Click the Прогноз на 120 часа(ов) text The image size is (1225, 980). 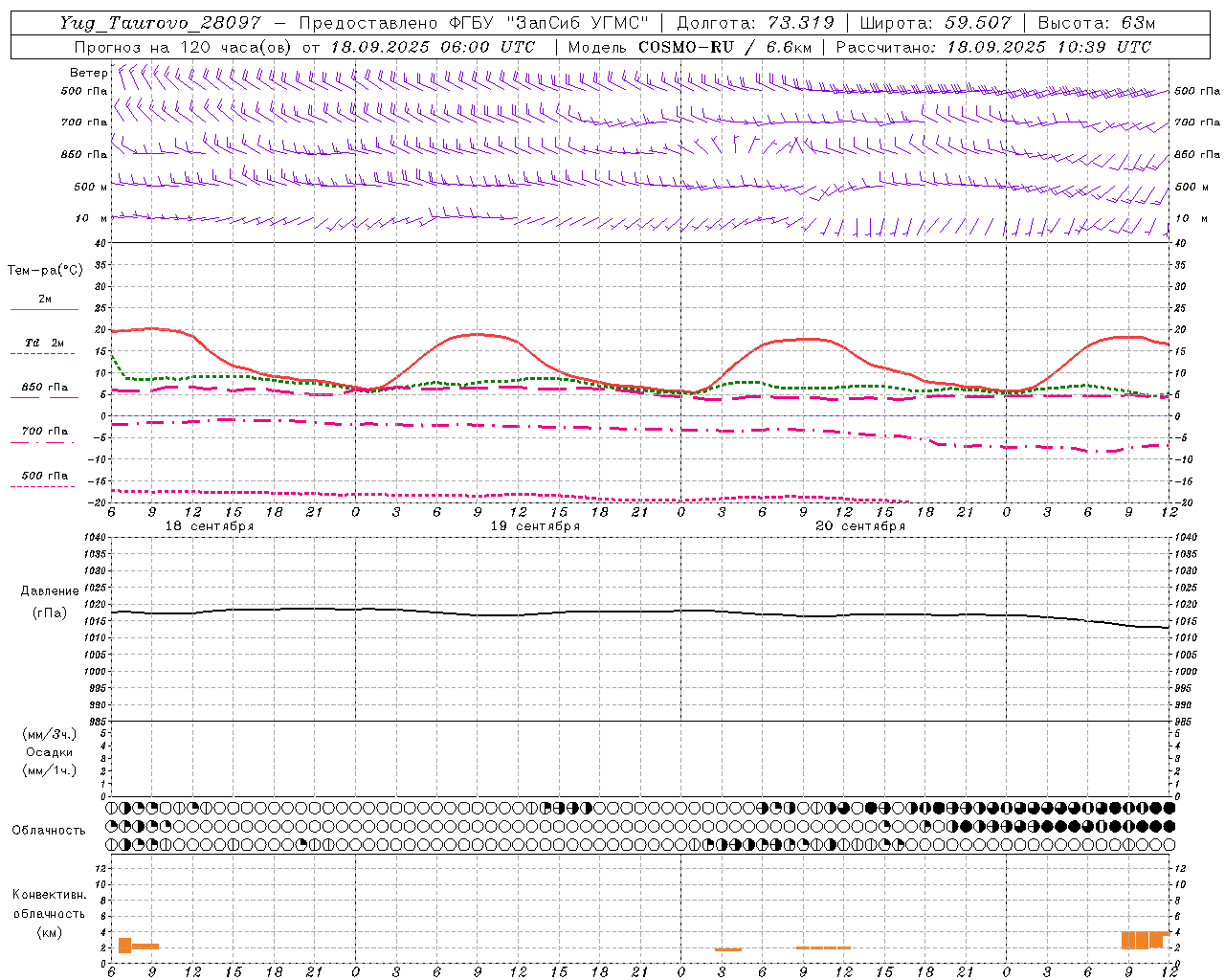pyautogui.click(x=184, y=47)
